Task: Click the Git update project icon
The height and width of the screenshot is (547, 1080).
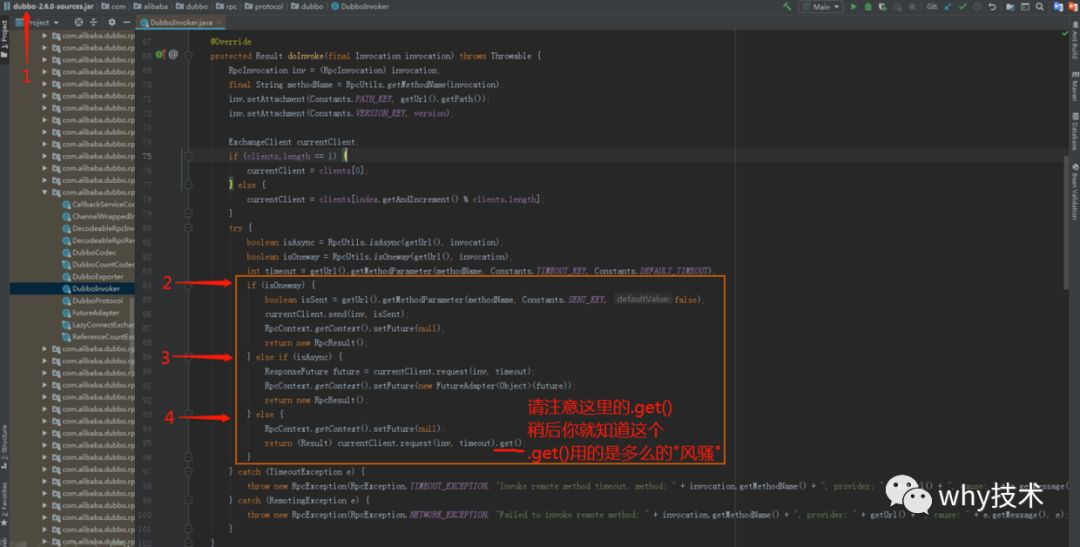Action: tap(948, 7)
